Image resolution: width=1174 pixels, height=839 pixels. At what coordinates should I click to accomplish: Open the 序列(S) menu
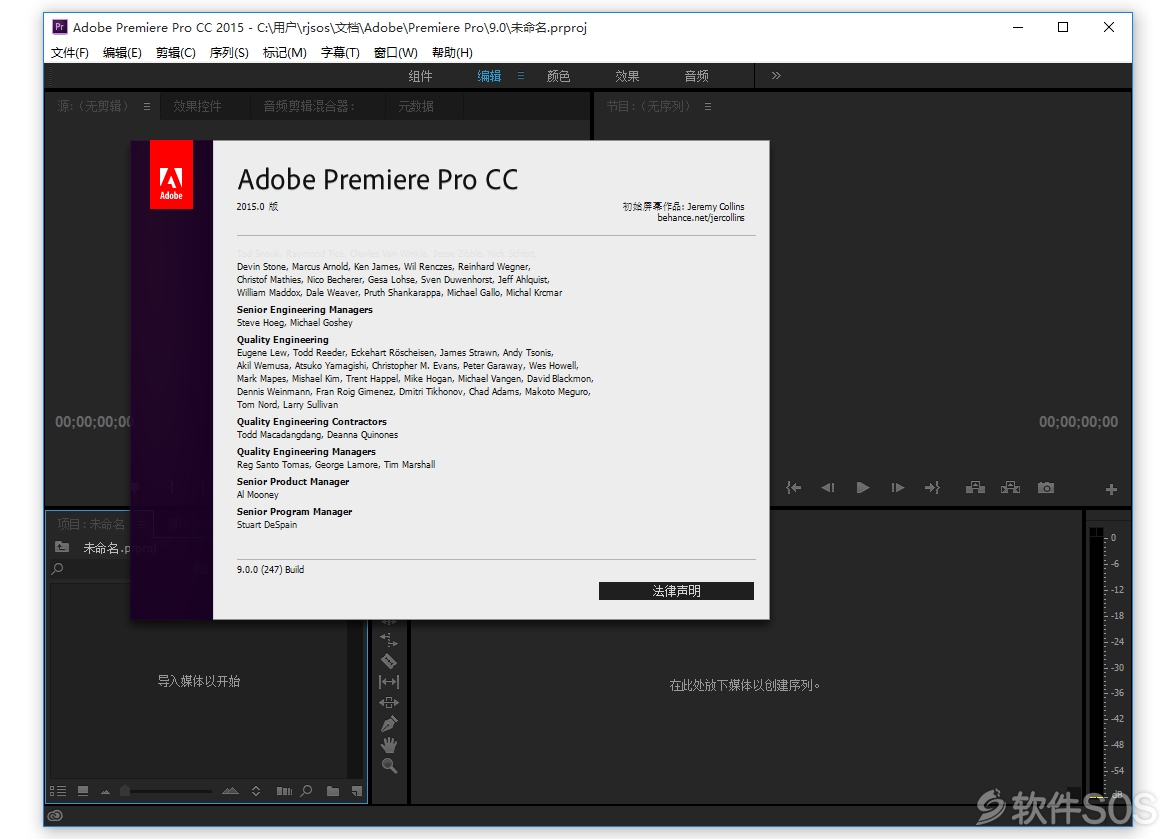coord(229,52)
